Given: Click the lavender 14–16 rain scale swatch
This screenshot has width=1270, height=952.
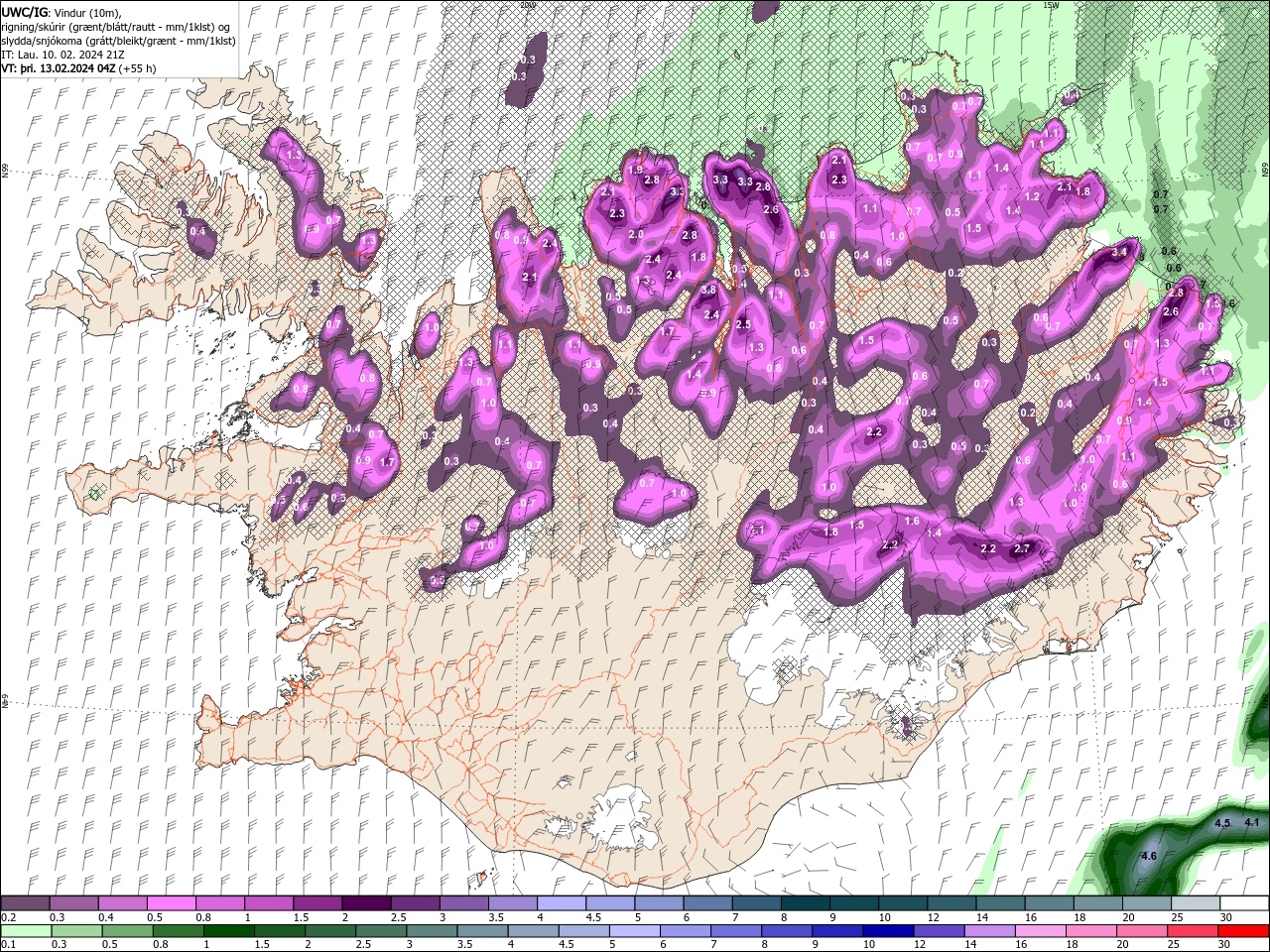Looking at the screenshot, I should coord(990,930).
